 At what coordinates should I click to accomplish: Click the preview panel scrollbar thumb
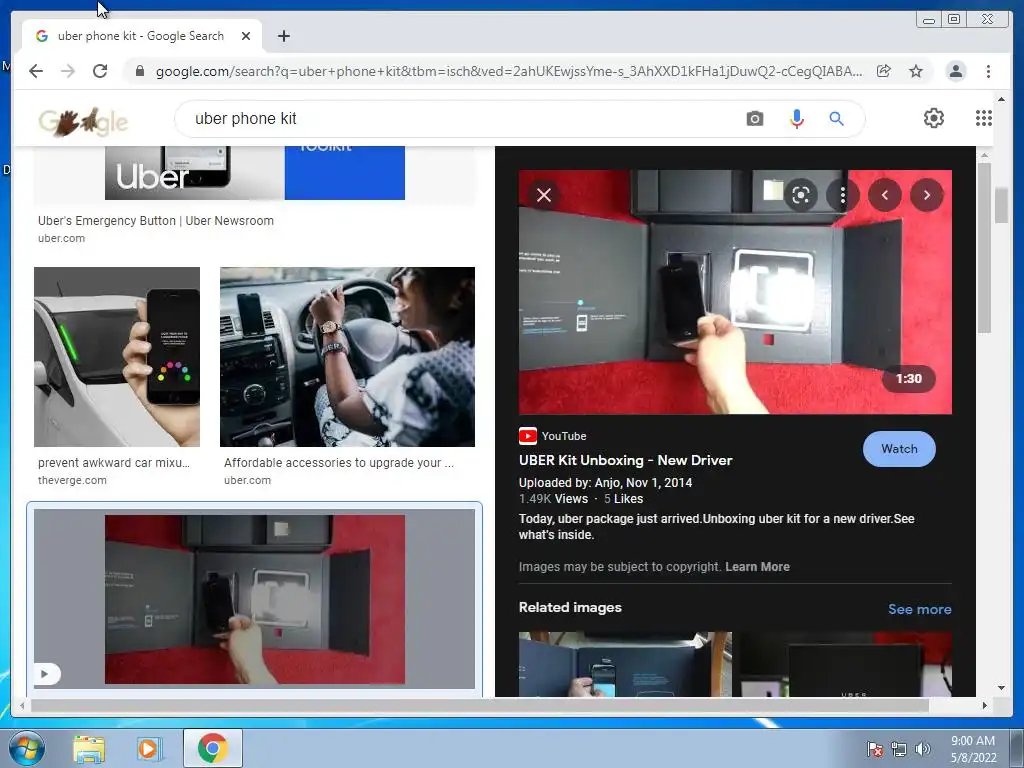click(984, 248)
